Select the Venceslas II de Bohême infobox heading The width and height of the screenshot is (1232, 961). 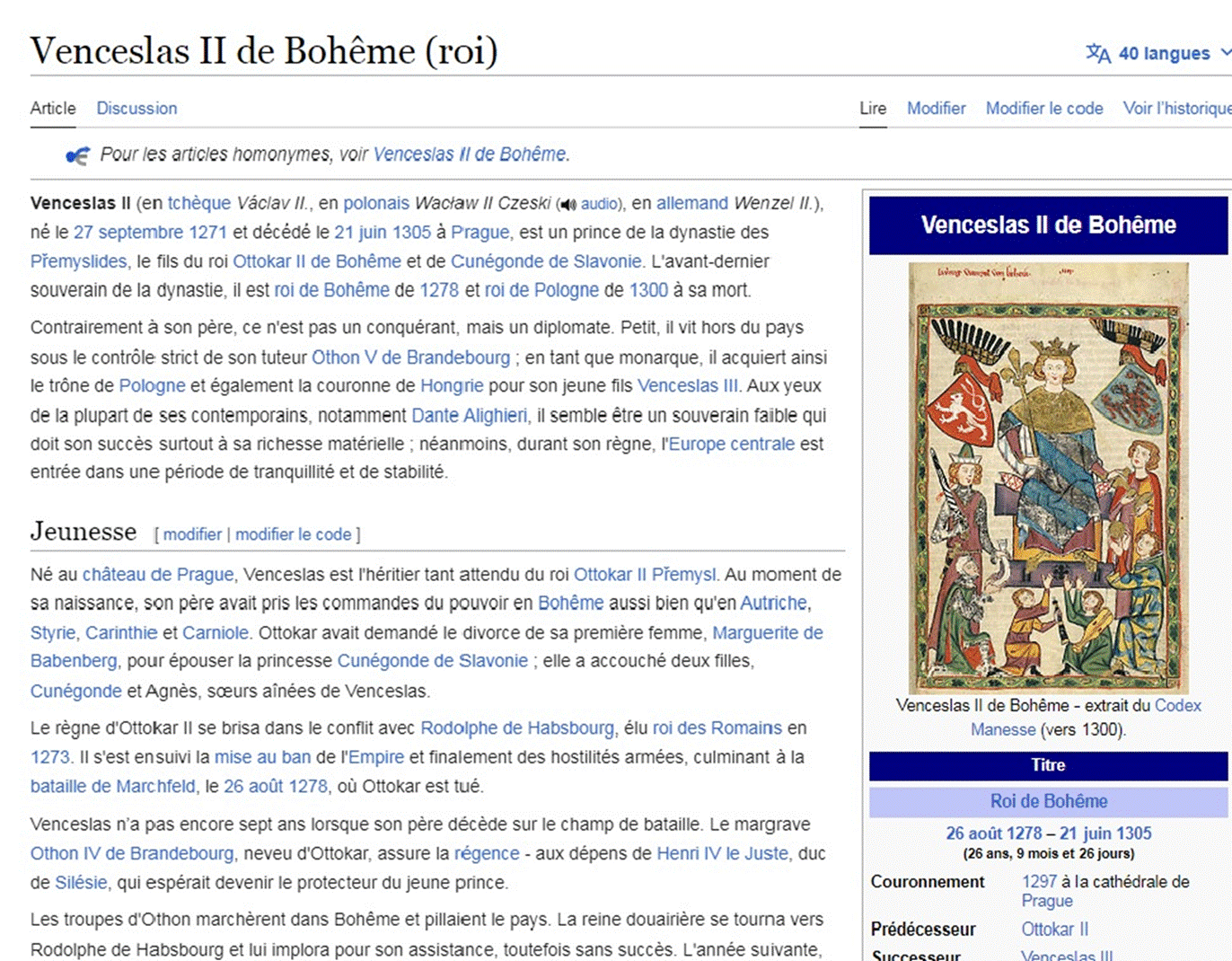tap(1049, 225)
